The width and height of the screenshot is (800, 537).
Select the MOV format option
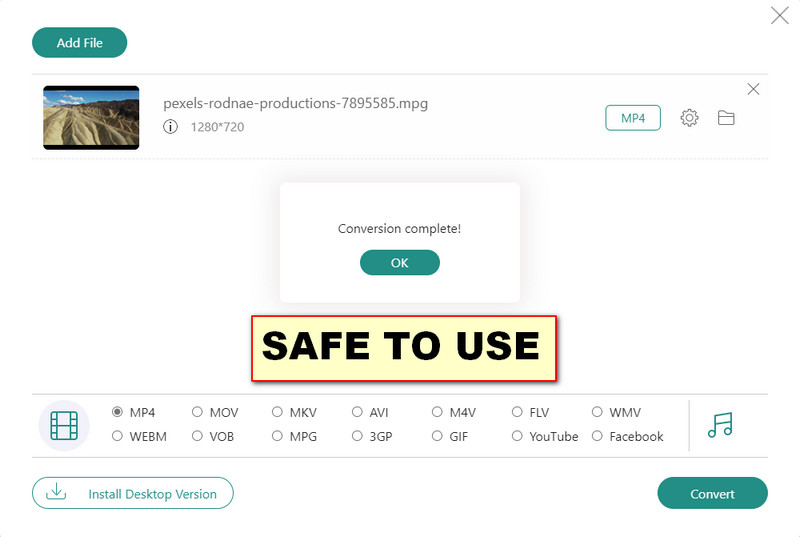point(198,412)
